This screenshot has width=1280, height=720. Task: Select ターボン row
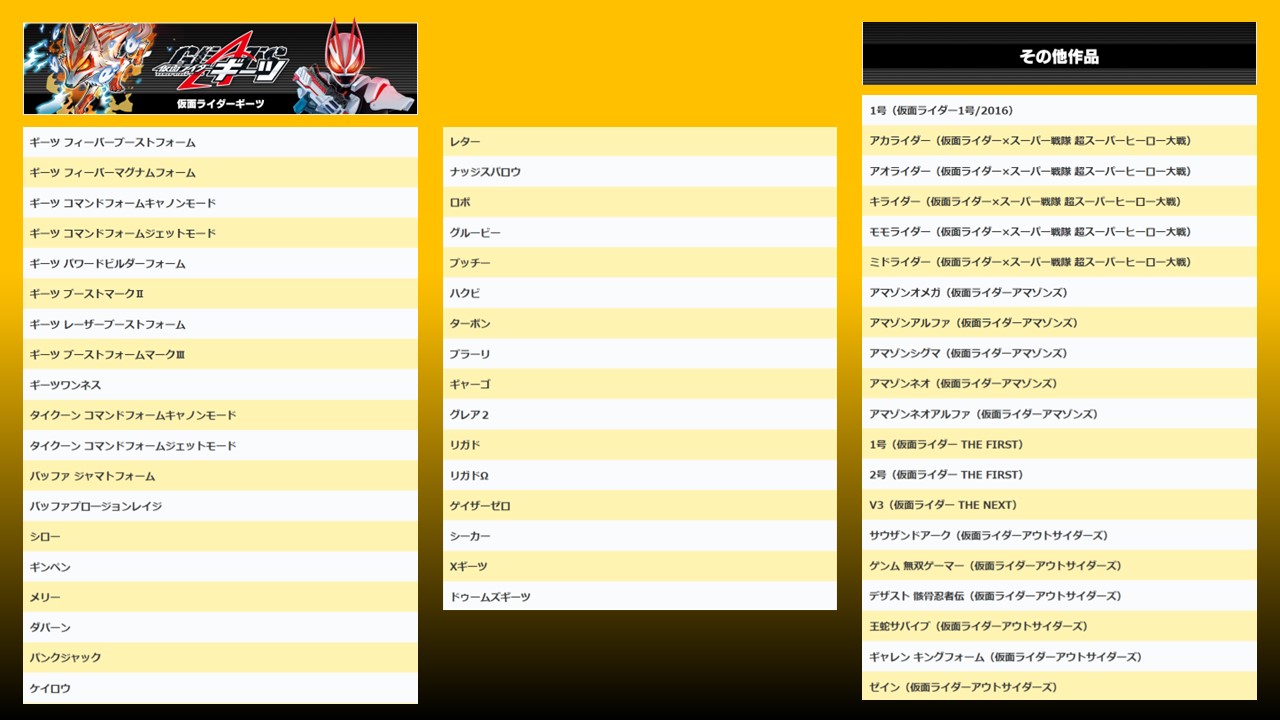(x=640, y=323)
